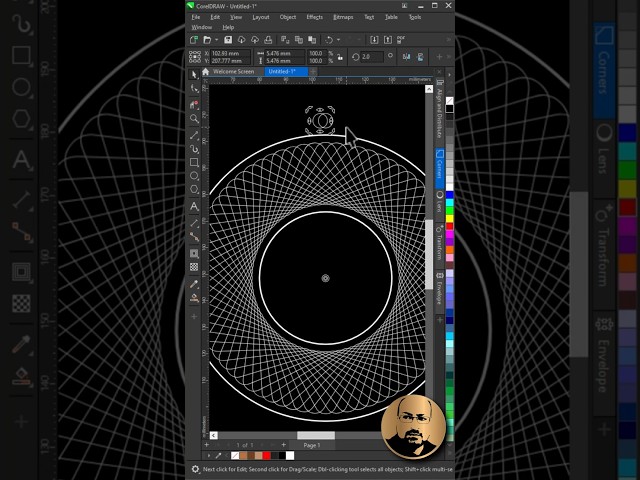The image size is (640, 480).
Task: Expand the toolbox quick customize plus
Action: click(x=194, y=316)
